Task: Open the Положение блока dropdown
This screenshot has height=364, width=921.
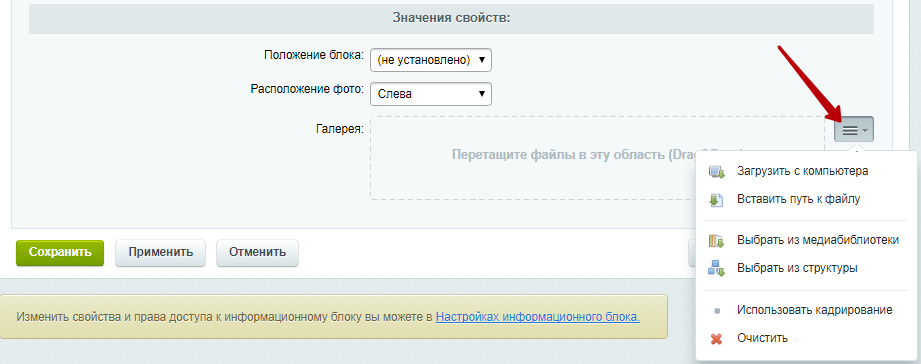Action: coord(431,60)
